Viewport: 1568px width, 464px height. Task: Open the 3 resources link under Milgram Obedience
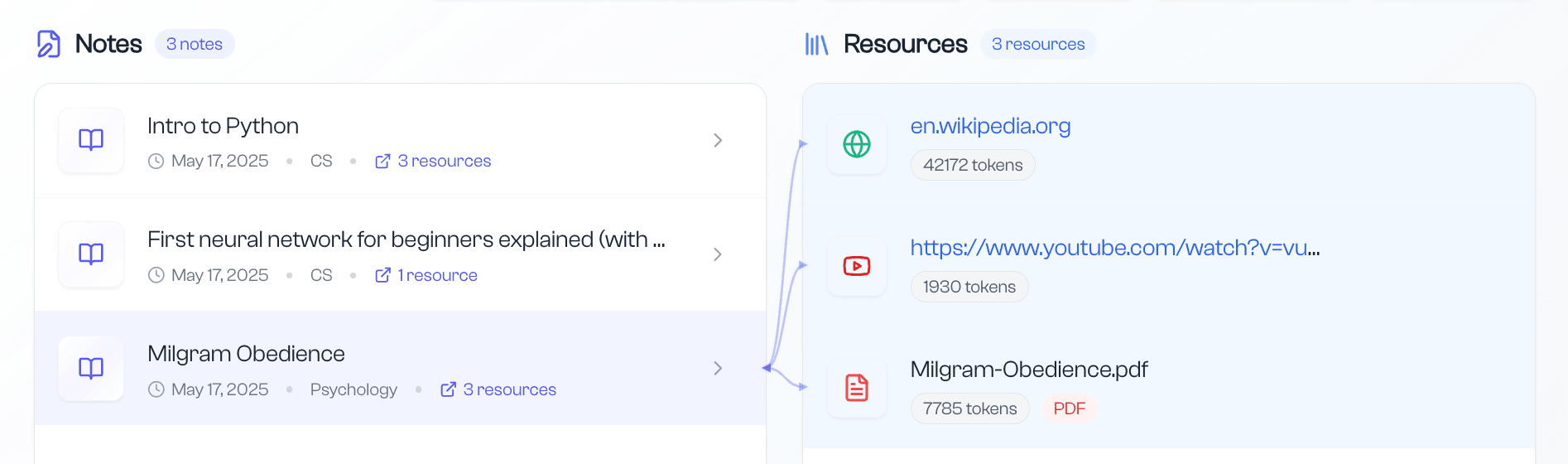click(510, 389)
